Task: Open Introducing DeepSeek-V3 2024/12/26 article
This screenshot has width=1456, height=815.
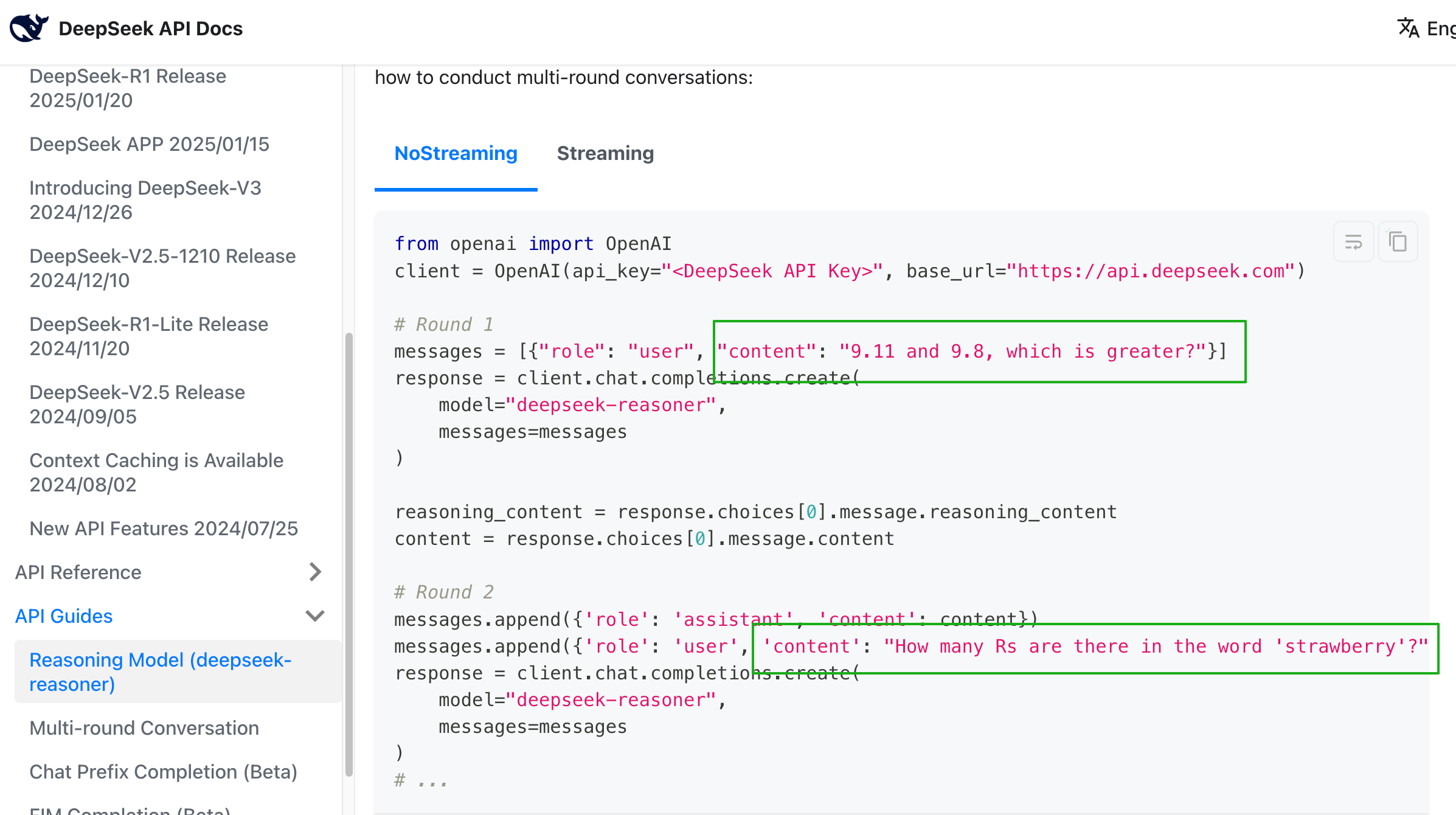Action: tap(145, 200)
